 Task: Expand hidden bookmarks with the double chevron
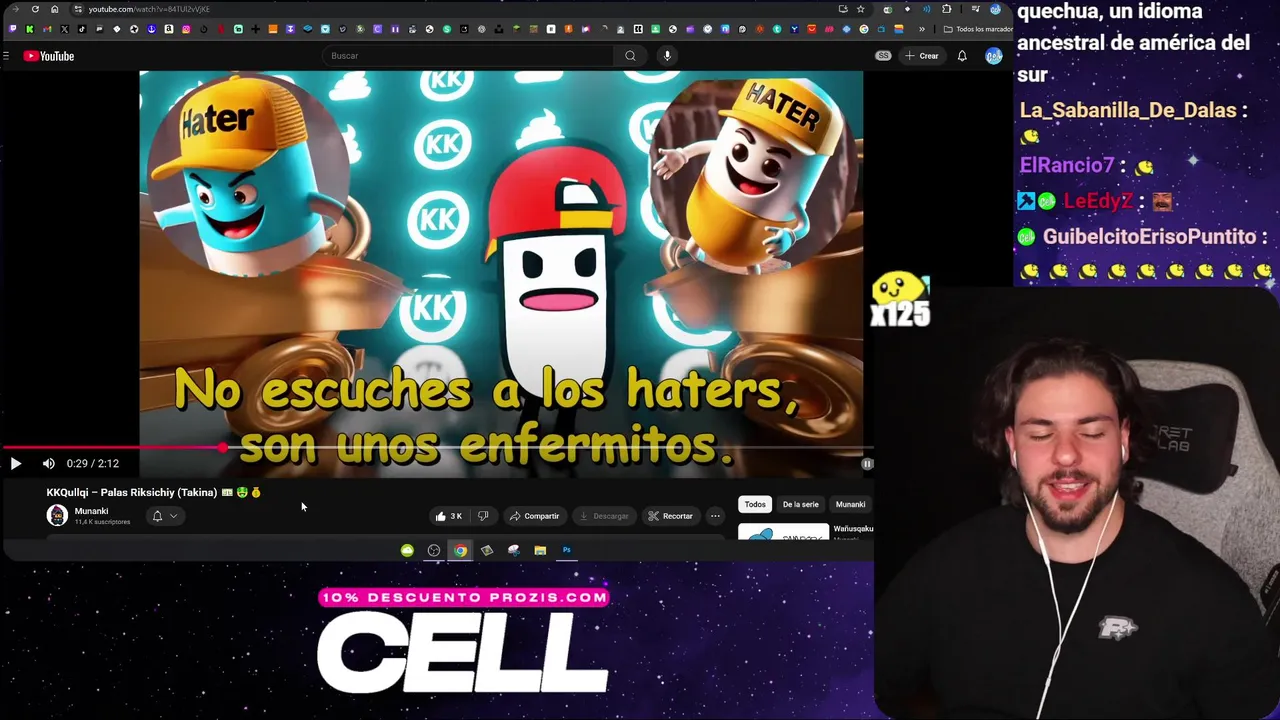coord(921,29)
